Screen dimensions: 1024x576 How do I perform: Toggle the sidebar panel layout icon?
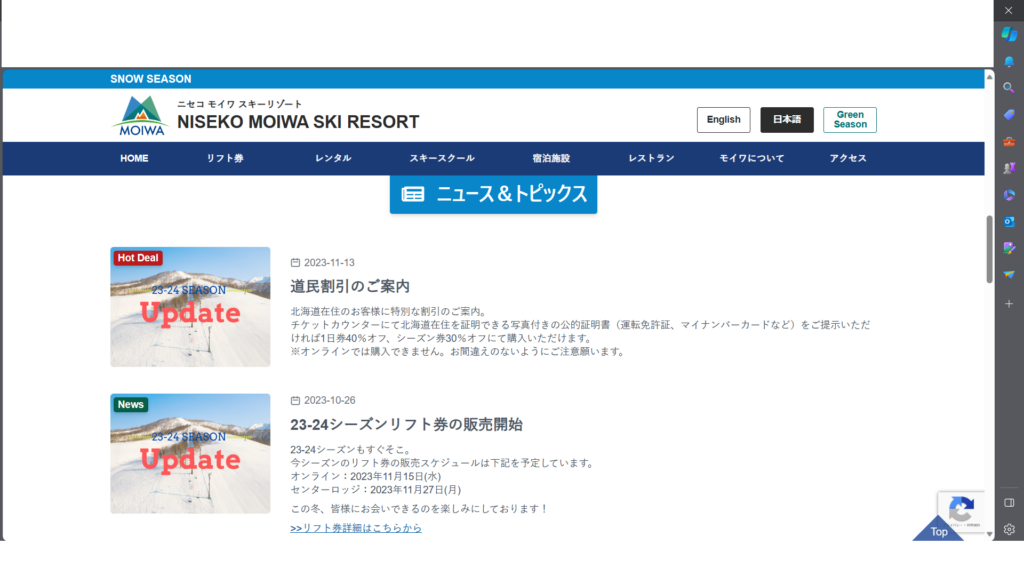(x=1009, y=503)
